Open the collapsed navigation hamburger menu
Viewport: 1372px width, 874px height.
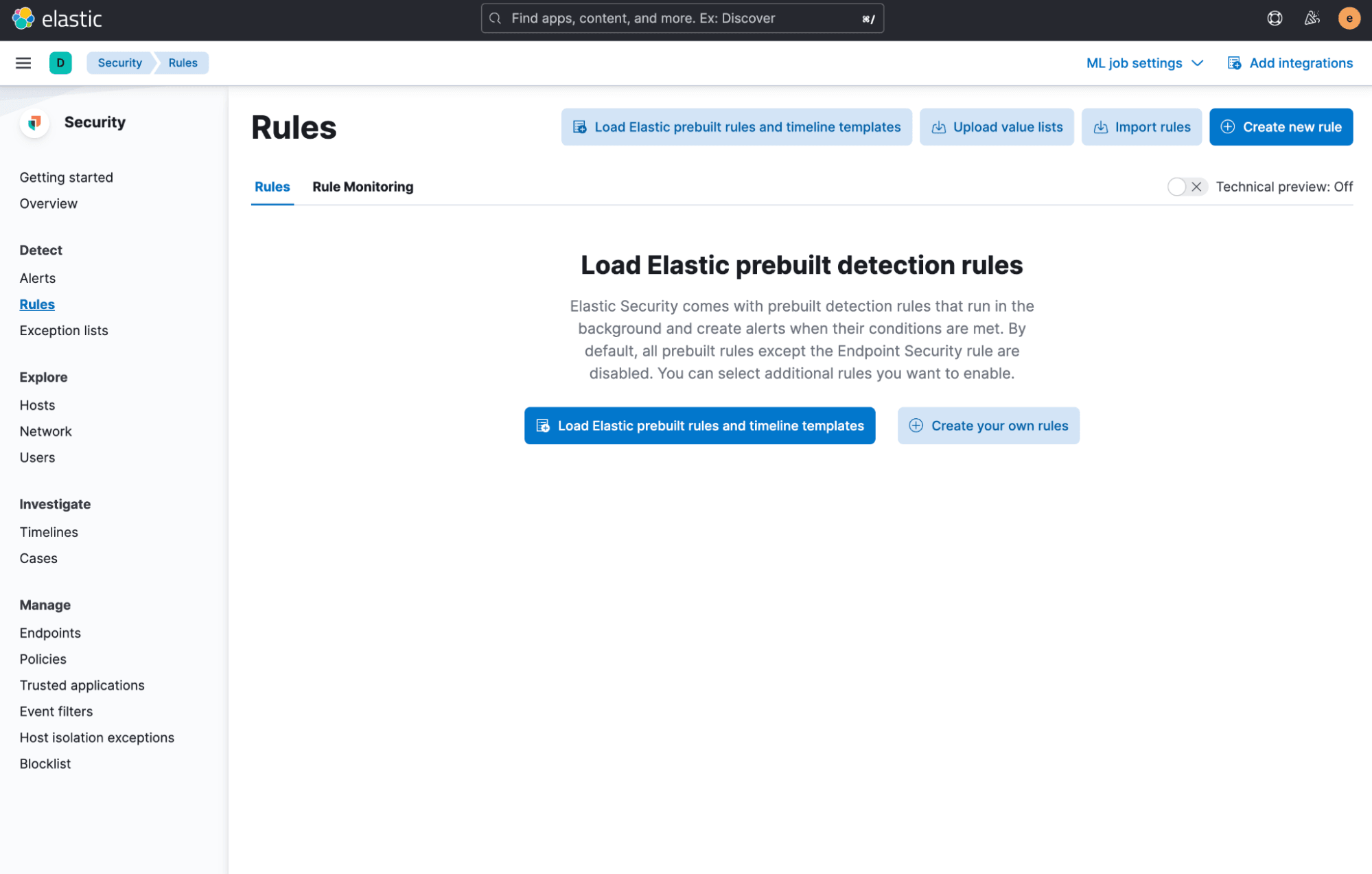[x=23, y=62]
